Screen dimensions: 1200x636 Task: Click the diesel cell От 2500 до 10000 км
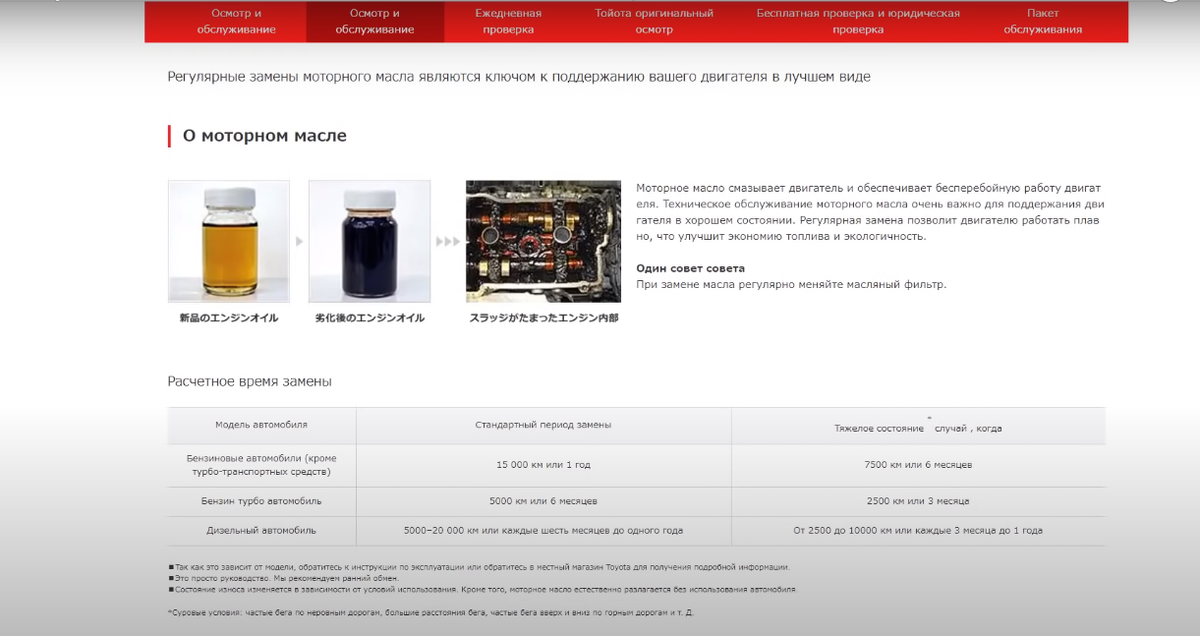click(918, 530)
